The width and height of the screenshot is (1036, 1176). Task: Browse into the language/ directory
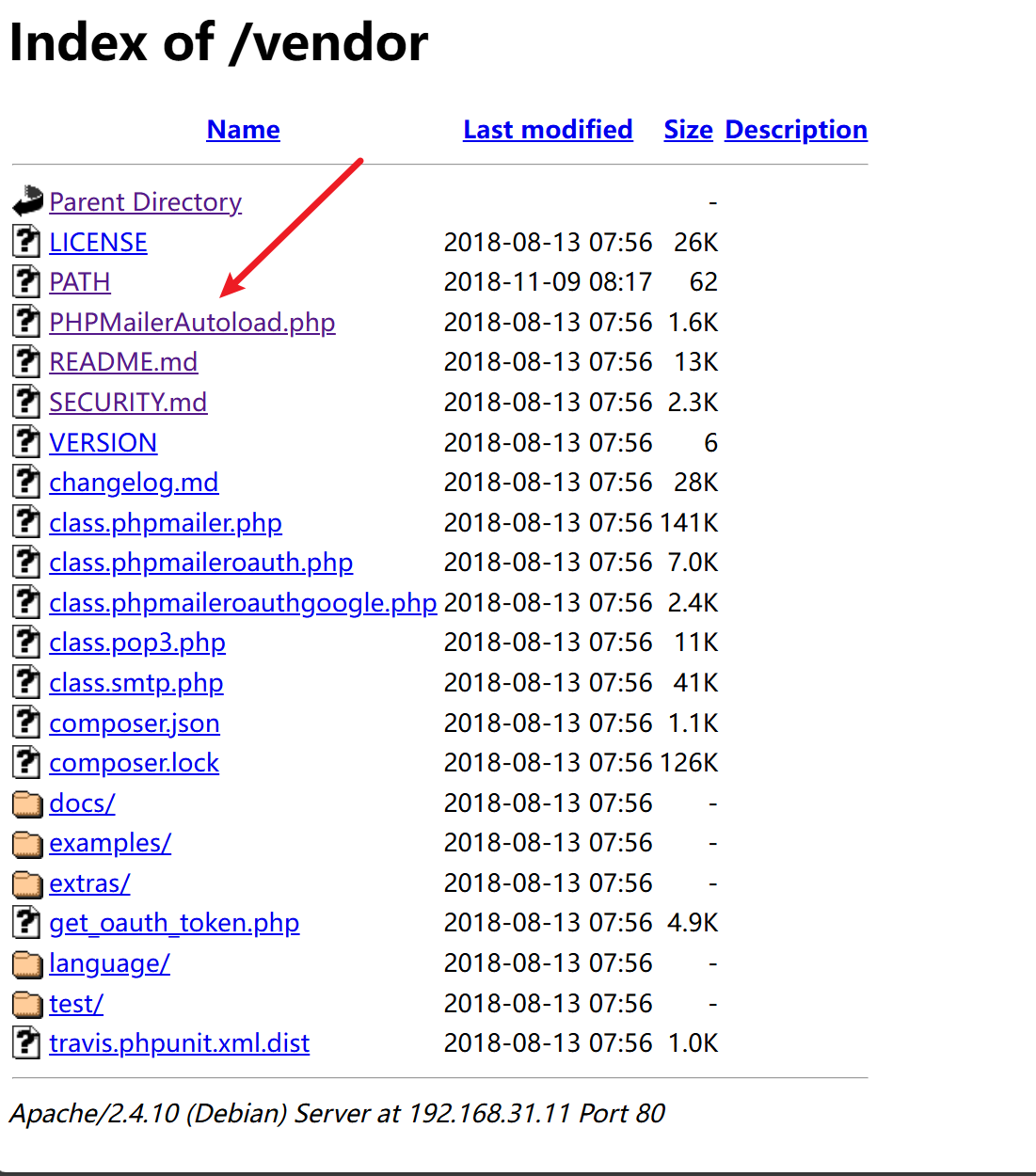109,962
